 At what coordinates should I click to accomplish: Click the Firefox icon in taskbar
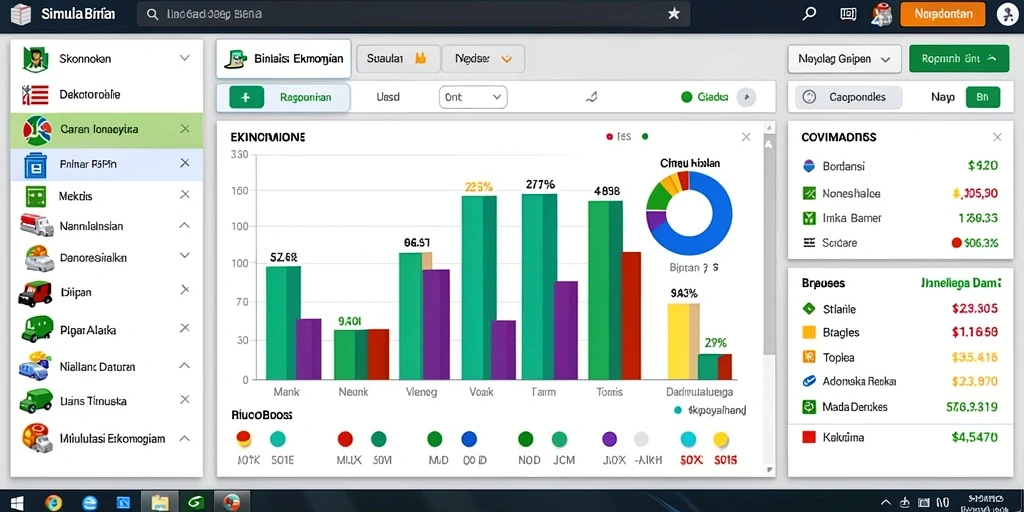pyautogui.click(x=54, y=502)
